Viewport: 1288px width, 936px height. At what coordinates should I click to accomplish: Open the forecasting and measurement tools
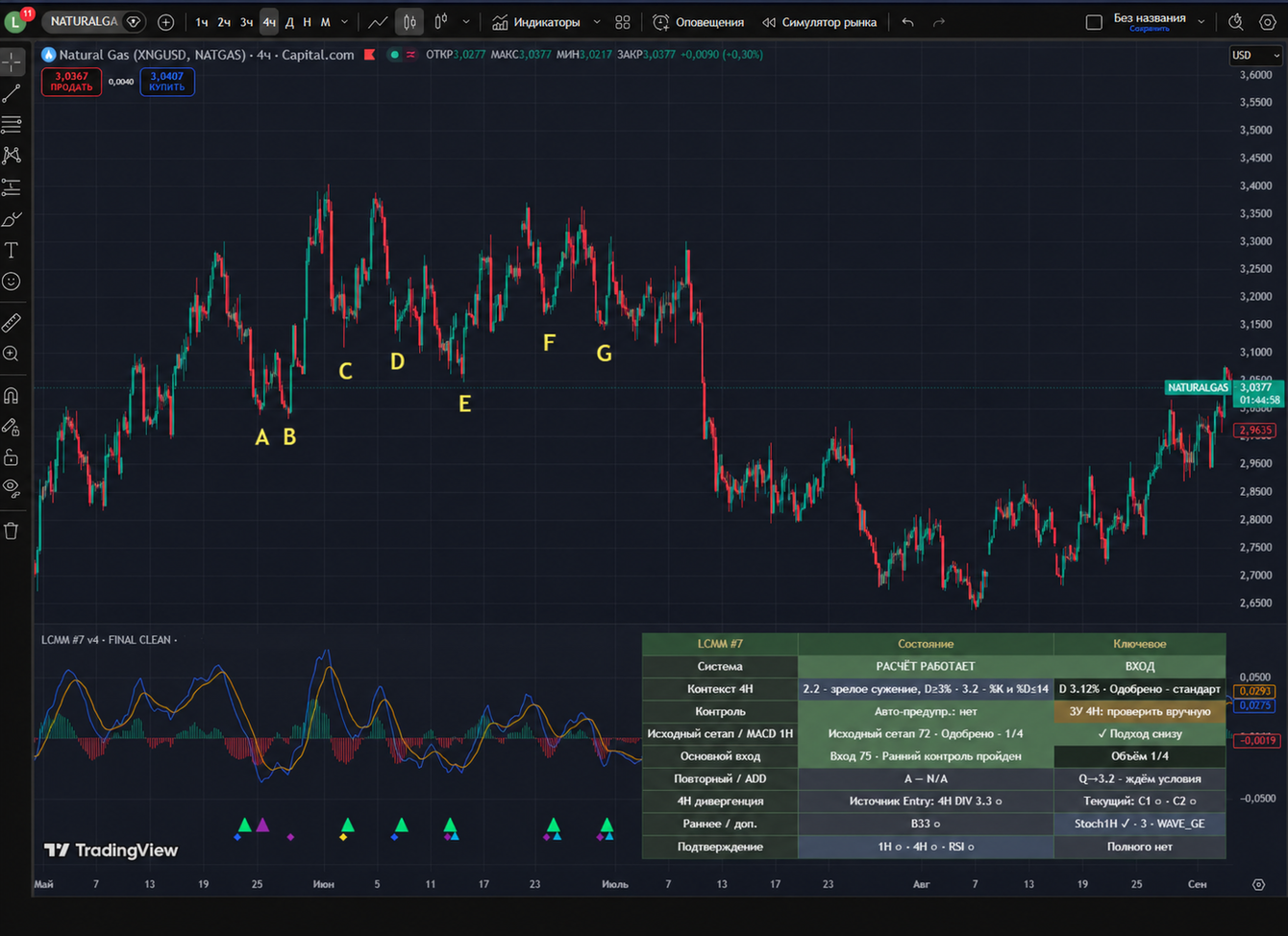coord(12,186)
